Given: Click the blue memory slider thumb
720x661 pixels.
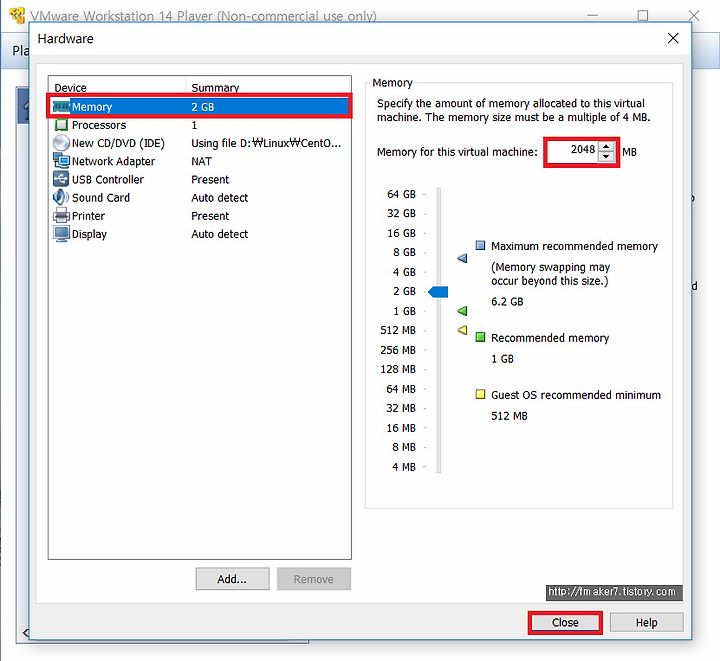Looking at the screenshot, I should click(438, 291).
